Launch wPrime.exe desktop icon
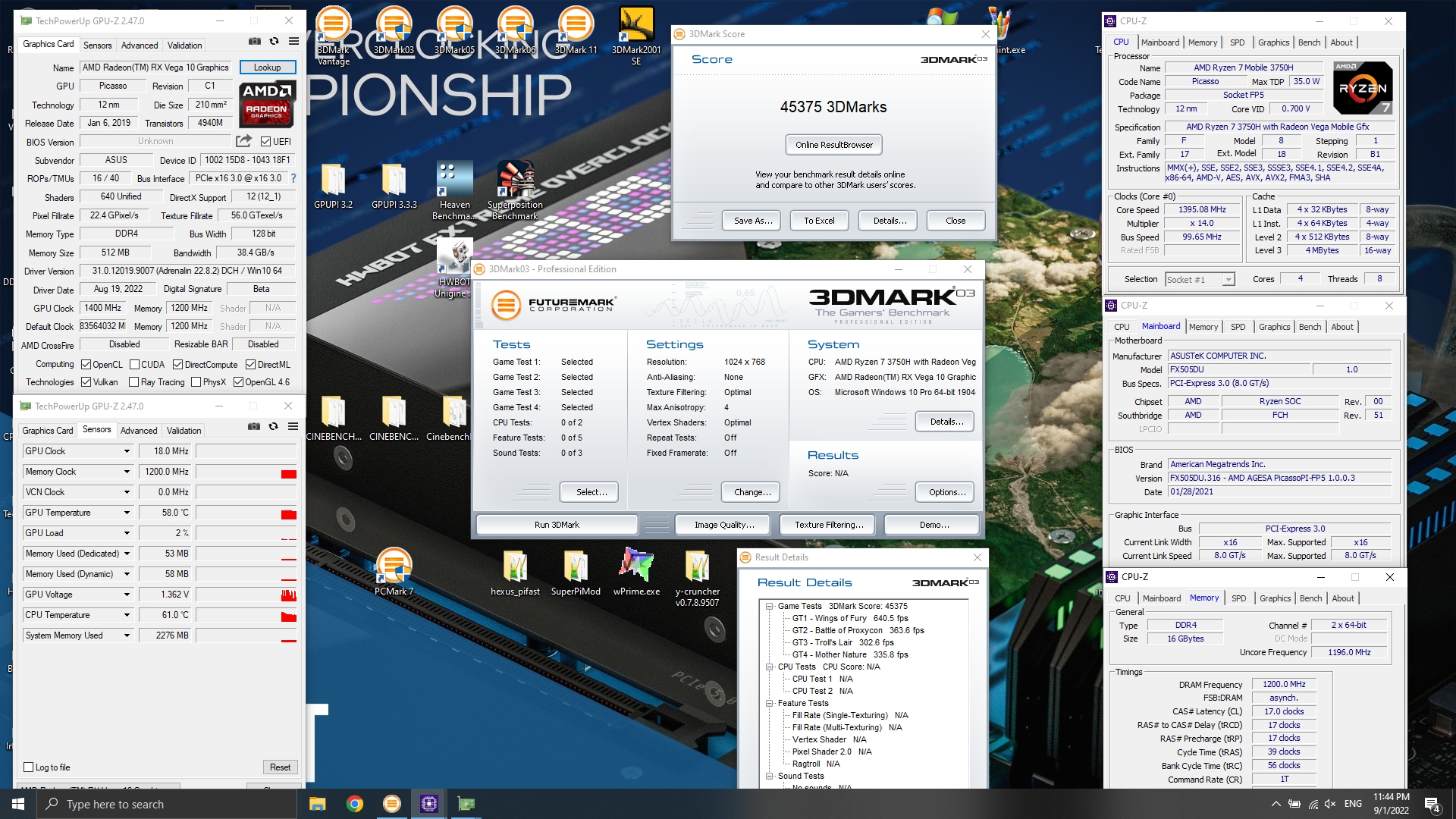The width and height of the screenshot is (1456, 819). pos(637,573)
